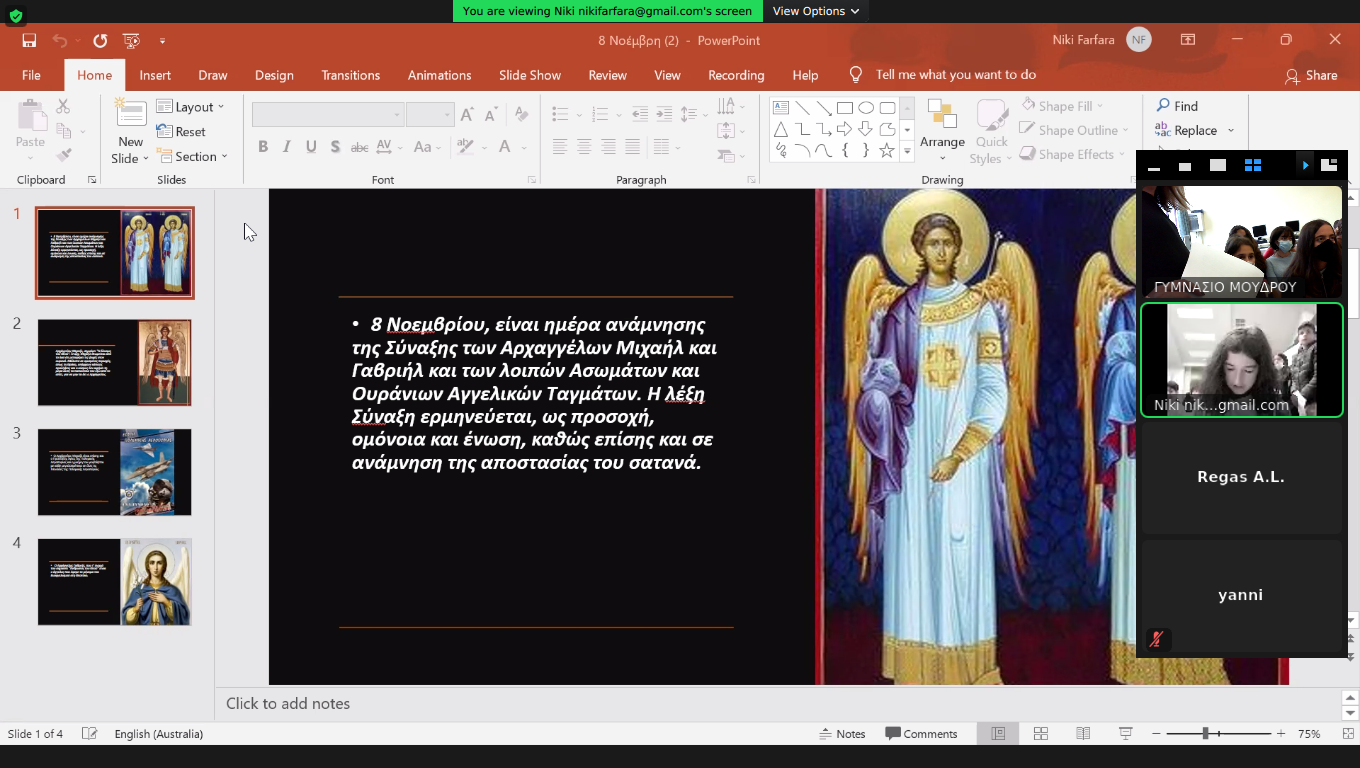This screenshot has width=1360, height=768.
Task: Select the Oval shape in the gallery
Action: (x=866, y=108)
